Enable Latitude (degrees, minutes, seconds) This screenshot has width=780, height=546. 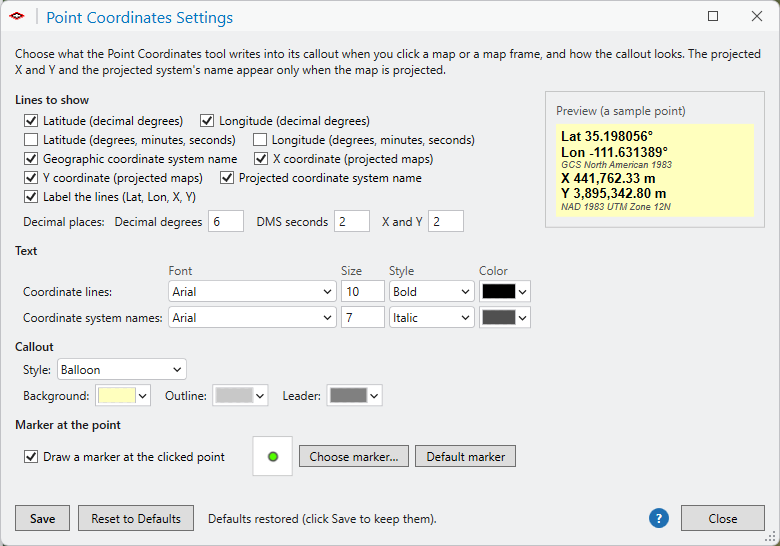point(31,140)
